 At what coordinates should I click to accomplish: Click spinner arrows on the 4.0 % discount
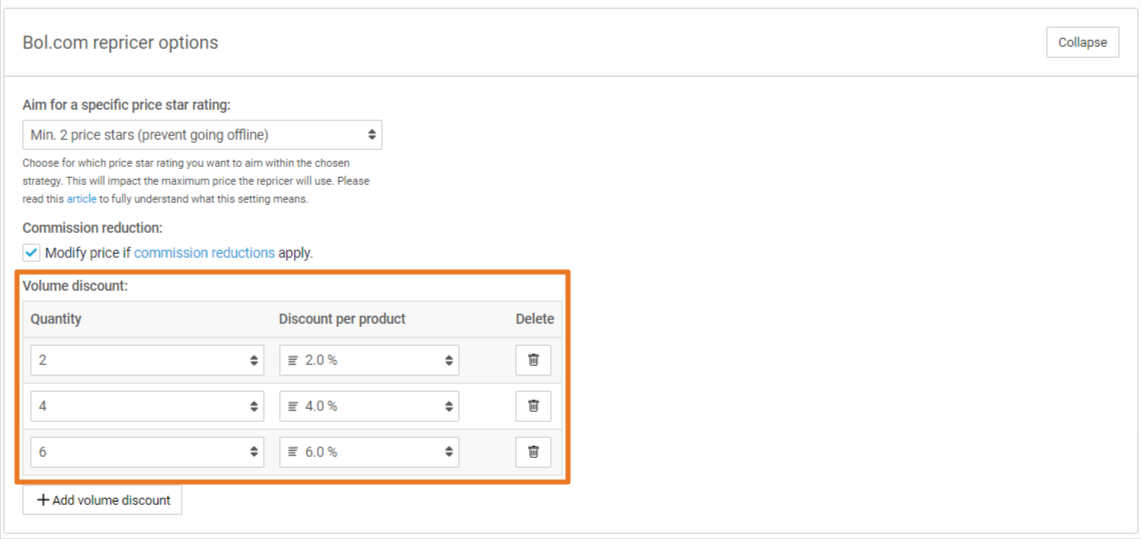point(449,406)
